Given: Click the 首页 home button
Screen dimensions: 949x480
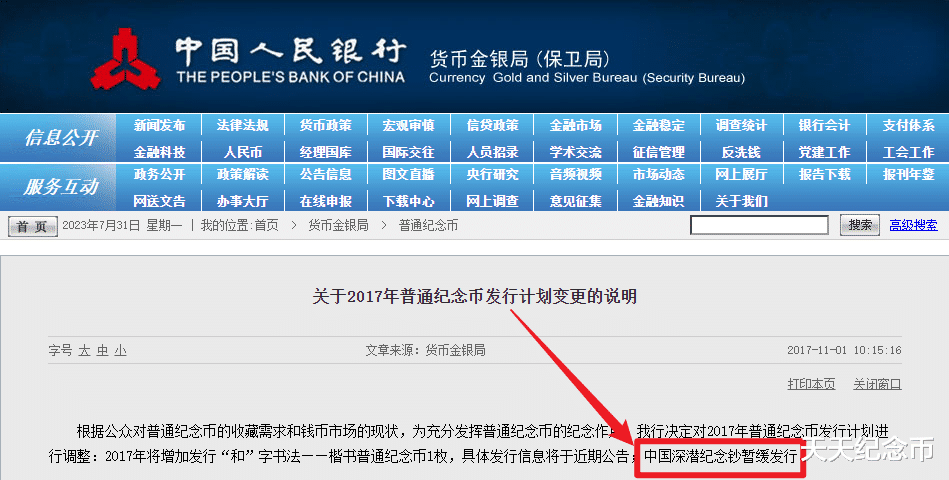Looking at the screenshot, I should (x=33, y=226).
